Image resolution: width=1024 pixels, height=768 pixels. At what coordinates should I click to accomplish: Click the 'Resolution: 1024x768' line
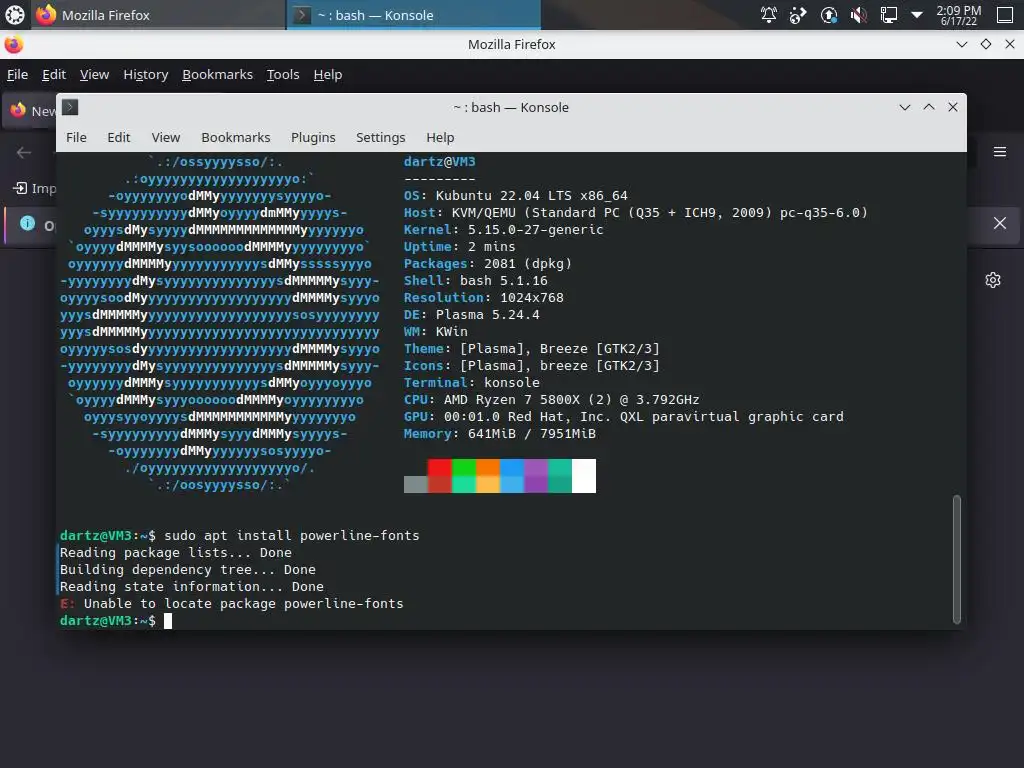pos(483,298)
